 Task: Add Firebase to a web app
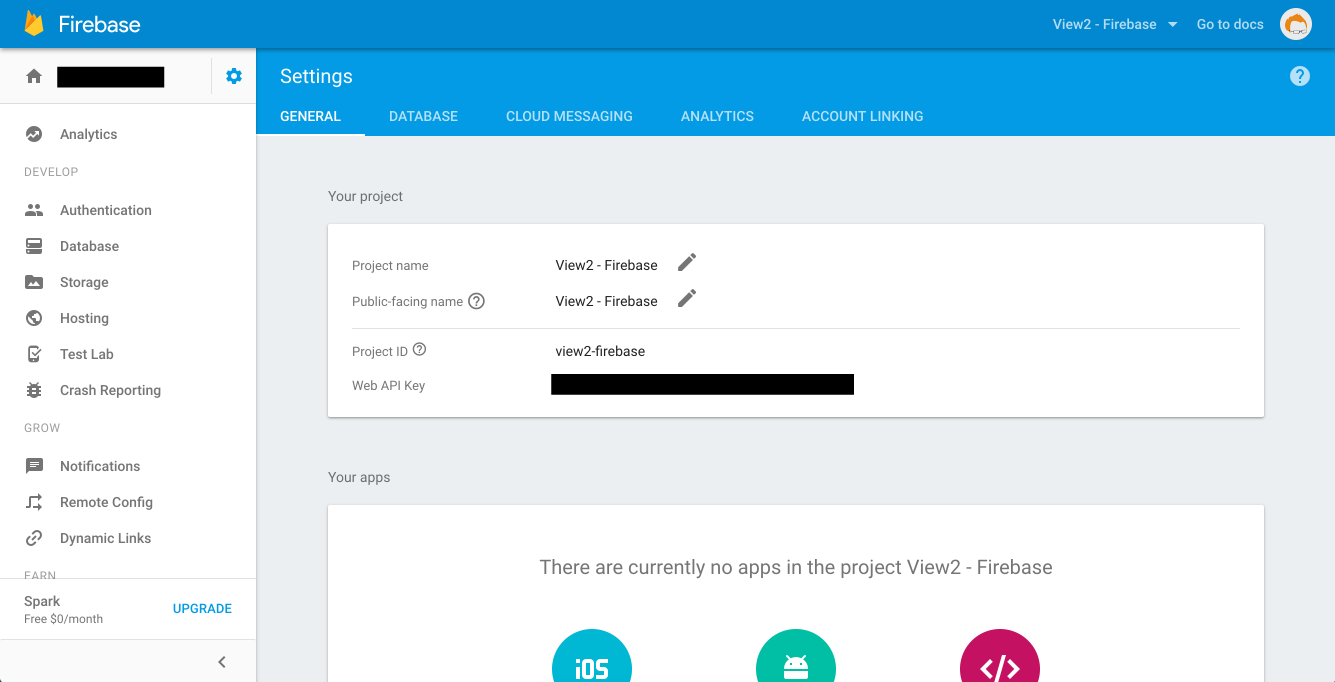pos(1000,656)
